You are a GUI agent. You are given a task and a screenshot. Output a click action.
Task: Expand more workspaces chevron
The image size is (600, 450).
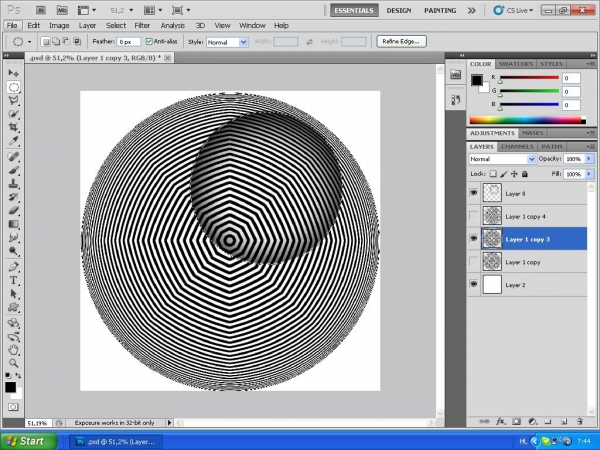(472, 10)
